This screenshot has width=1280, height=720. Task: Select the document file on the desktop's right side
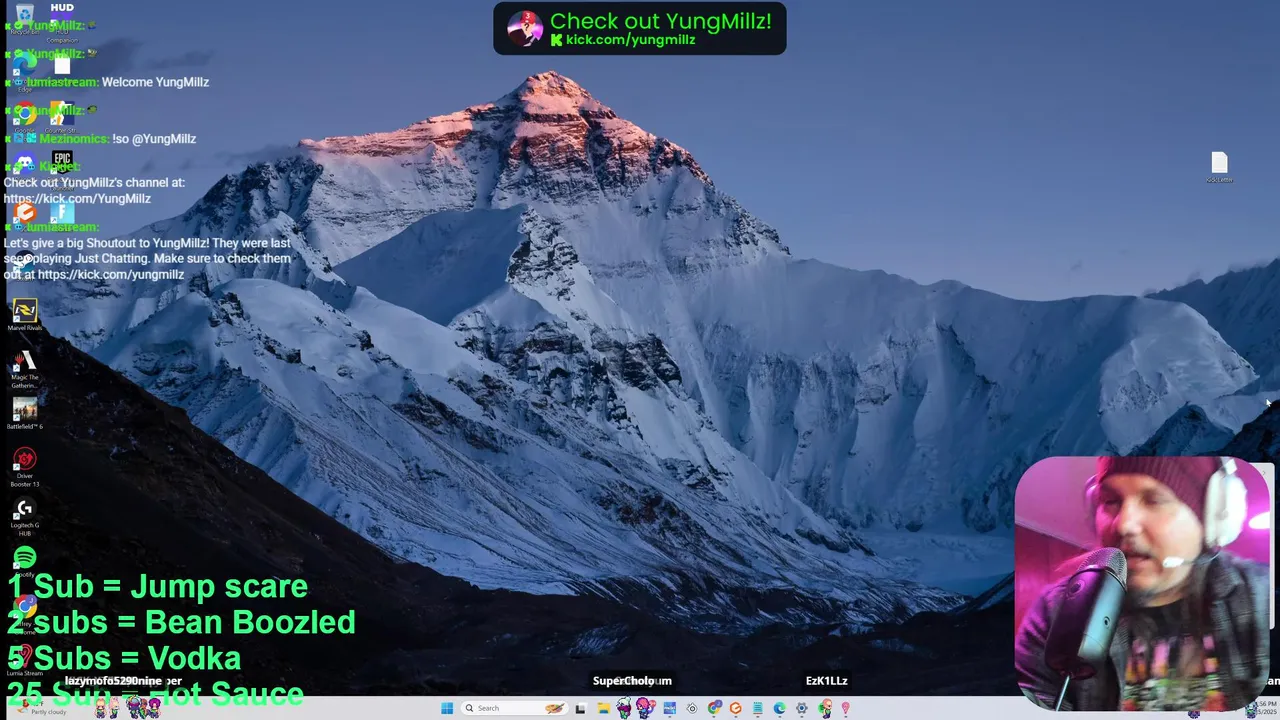tap(1219, 167)
